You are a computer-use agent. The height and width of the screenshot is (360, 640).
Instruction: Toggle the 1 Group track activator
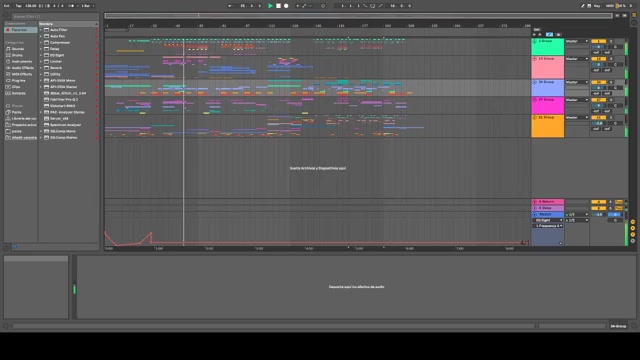pos(598,41)
